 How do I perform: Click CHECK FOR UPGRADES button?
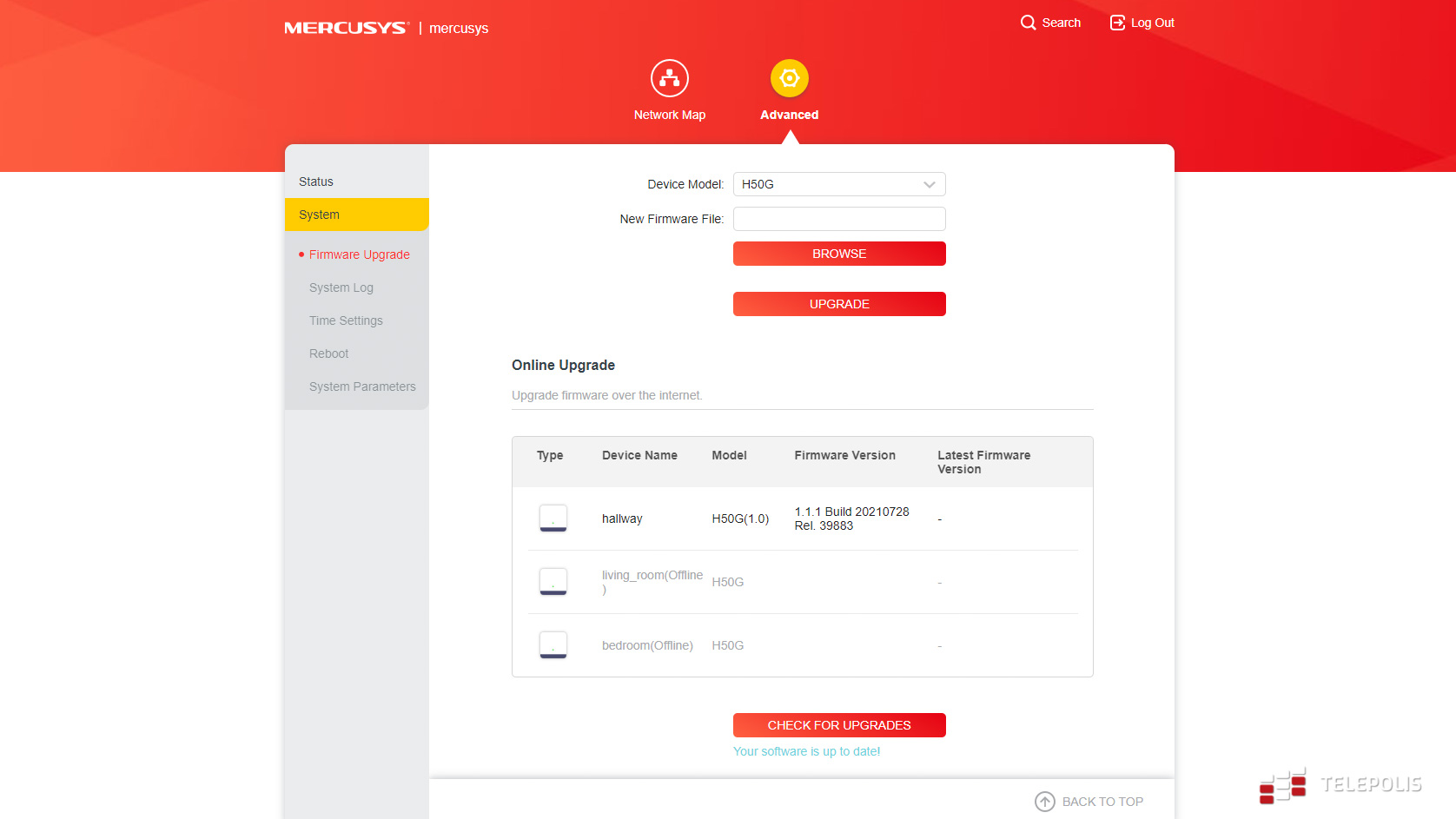click(838, 725)
